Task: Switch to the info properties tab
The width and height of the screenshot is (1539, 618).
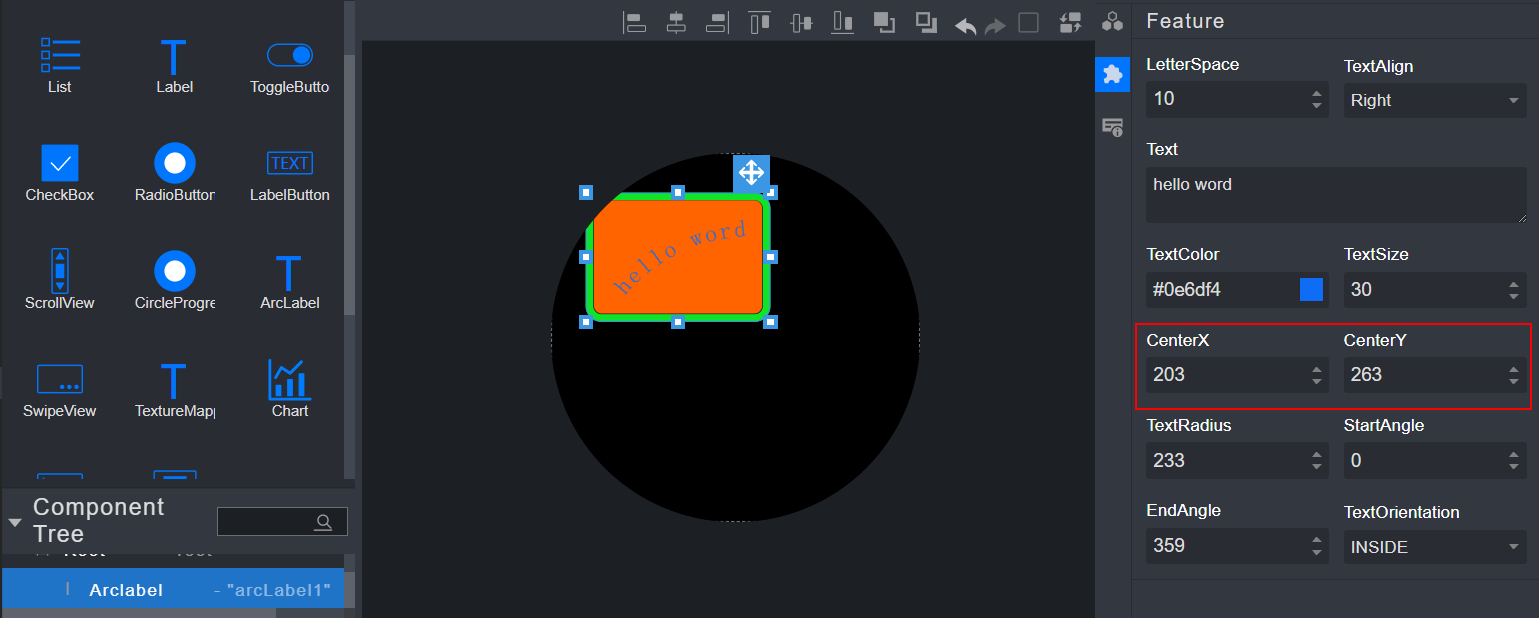Action: click(x=1112, y=127)
